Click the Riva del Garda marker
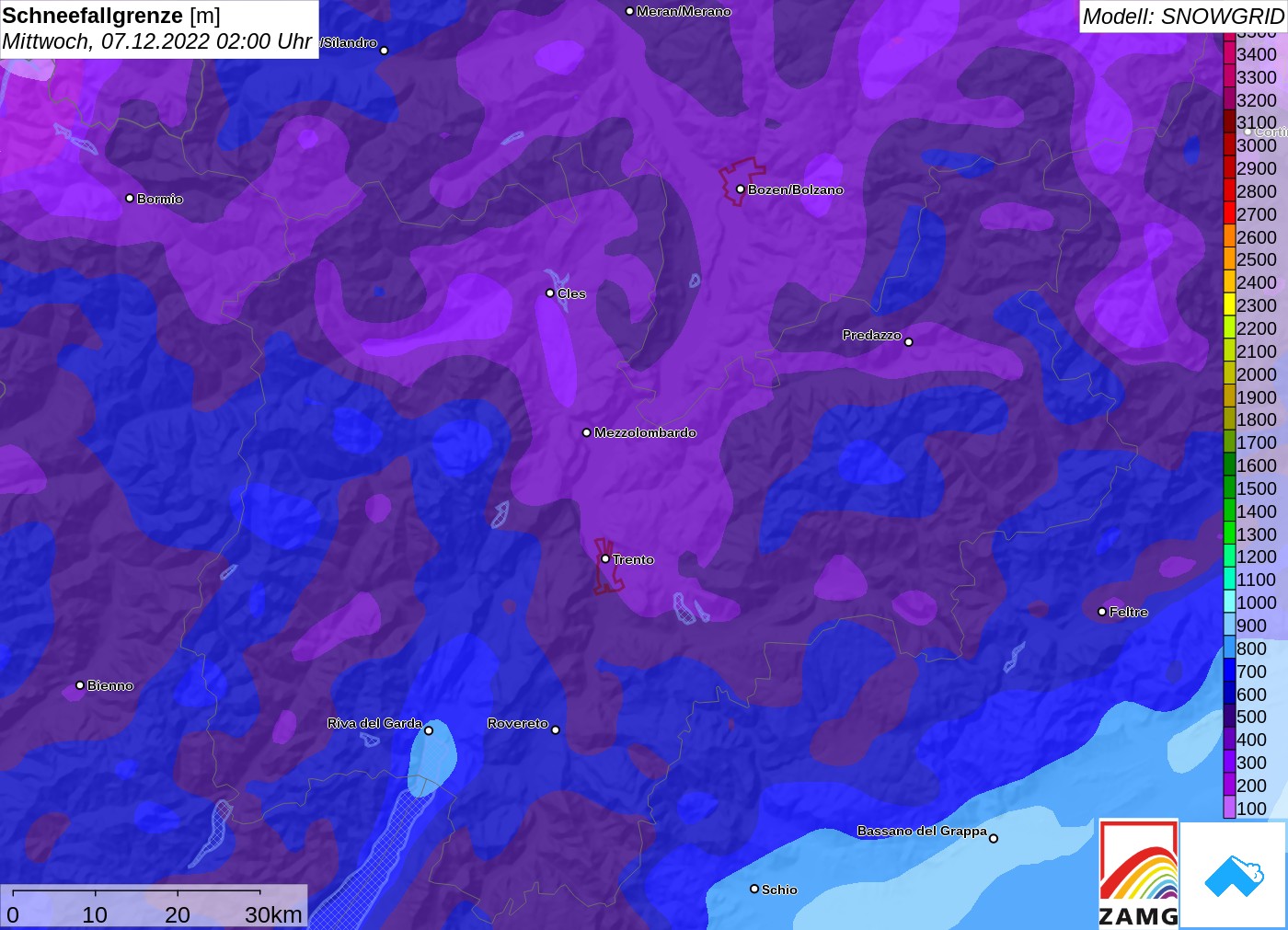Screen dimensions: 1288x930 point(429,730)
